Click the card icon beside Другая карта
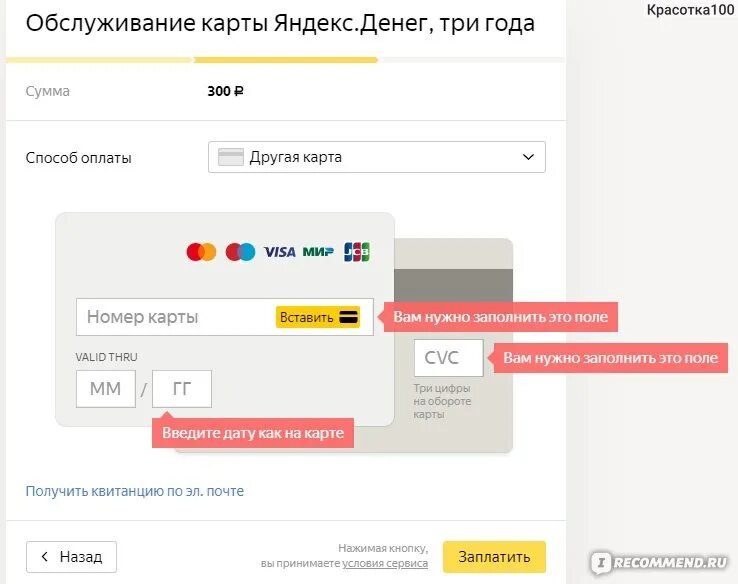This screenshot has height=584, width=738. point(231,157)
